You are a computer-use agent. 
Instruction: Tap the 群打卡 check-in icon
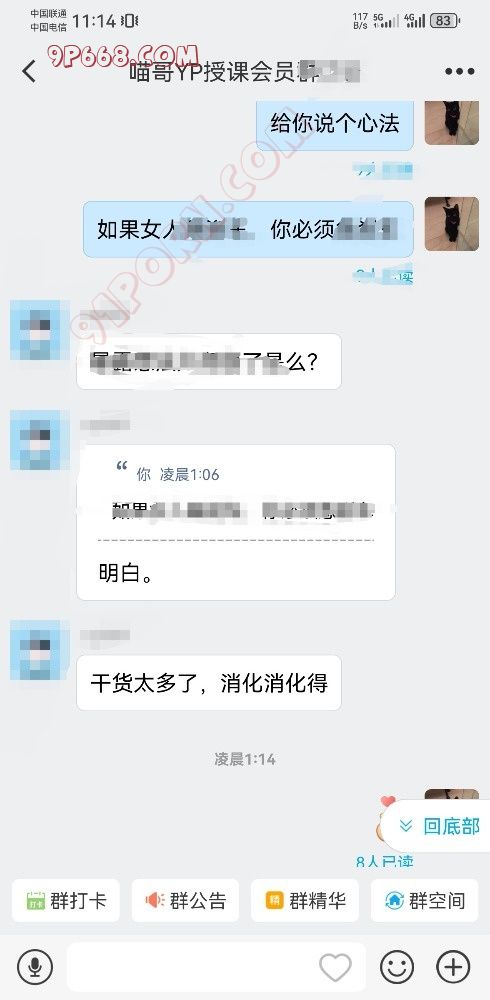click(66, 901)
